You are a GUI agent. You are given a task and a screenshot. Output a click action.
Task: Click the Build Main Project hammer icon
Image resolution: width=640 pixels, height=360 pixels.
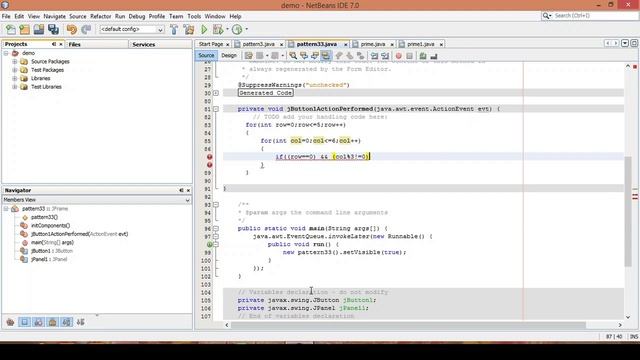[x=174, y=29]
